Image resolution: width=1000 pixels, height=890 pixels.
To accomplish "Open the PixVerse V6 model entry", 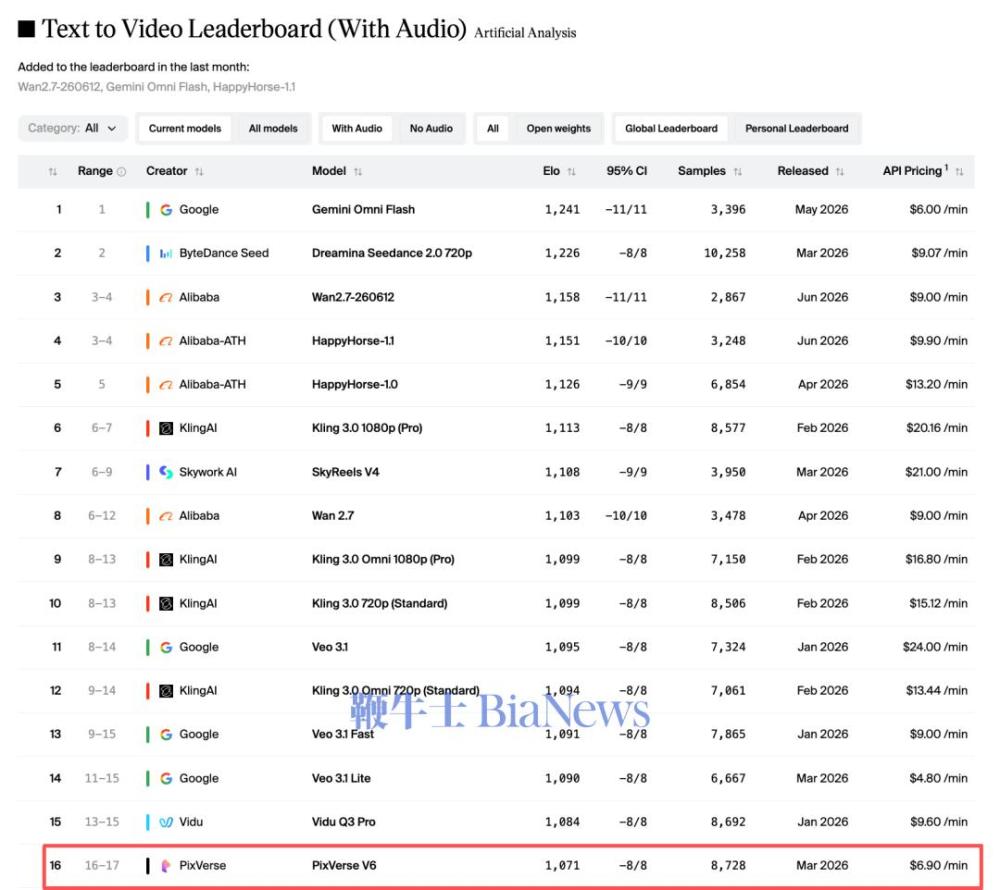I will [344, 866].
